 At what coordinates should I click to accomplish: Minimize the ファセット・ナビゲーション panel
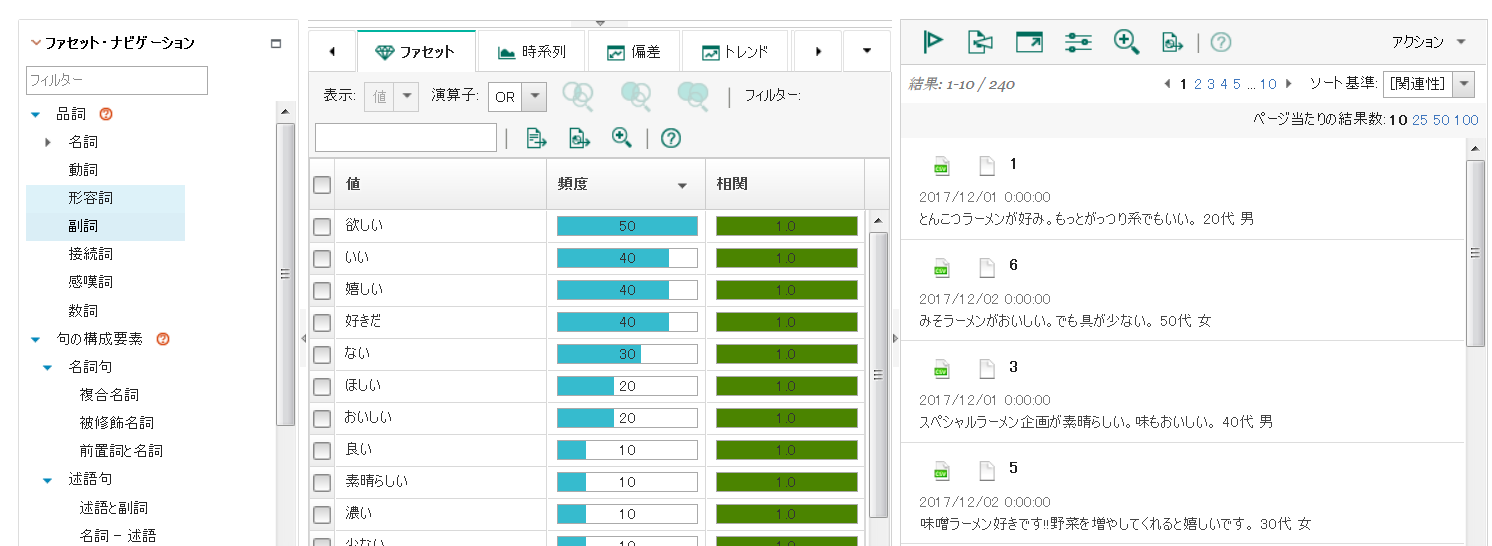[276, 44]
